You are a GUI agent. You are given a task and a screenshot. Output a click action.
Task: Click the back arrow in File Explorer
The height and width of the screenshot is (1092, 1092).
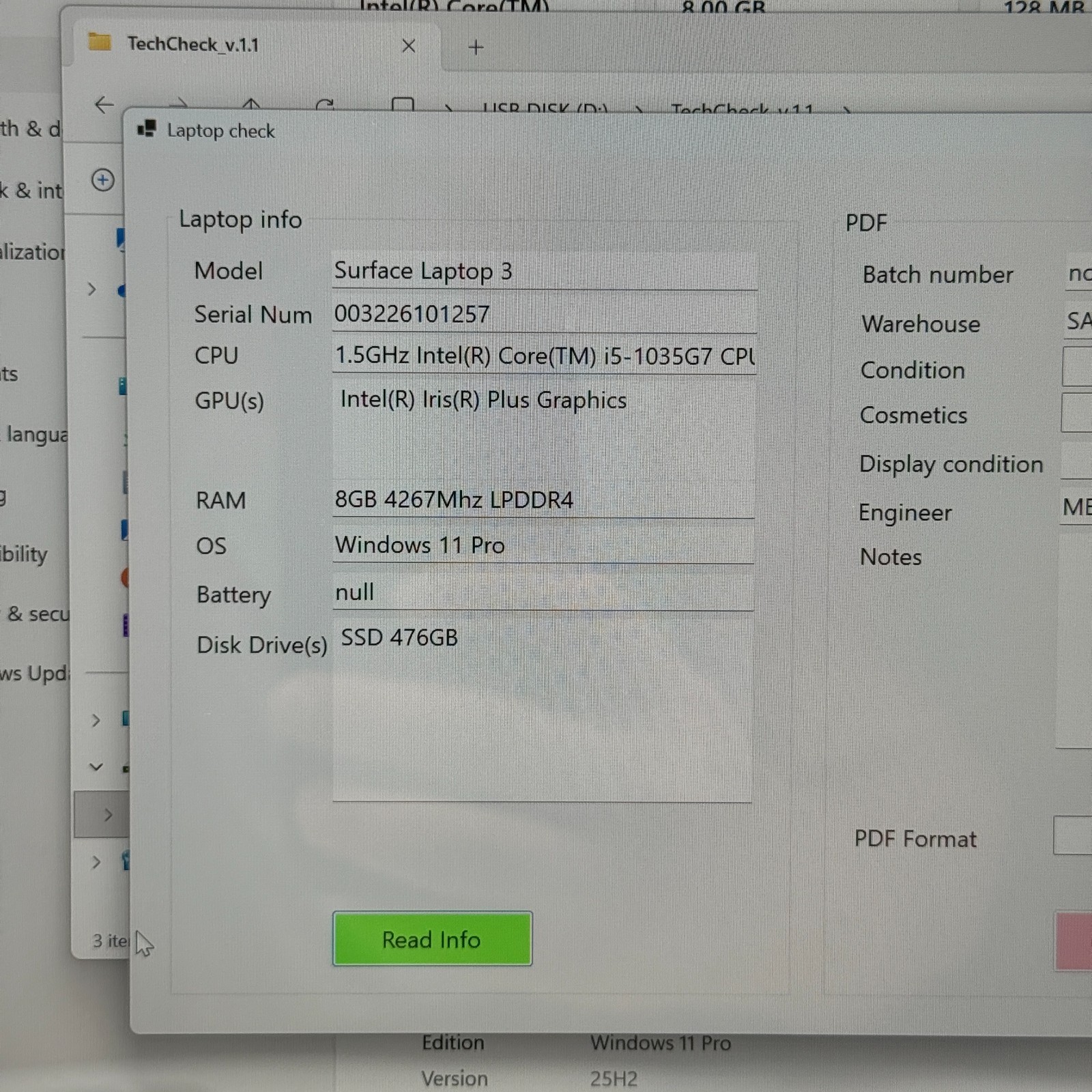click(104, 105)
